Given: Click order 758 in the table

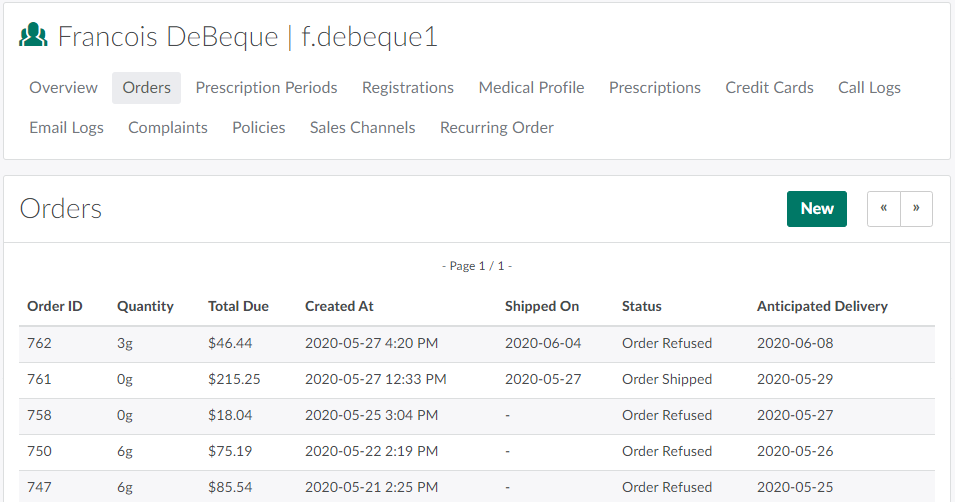Looking at the screenshot, I should pos(40,415).
